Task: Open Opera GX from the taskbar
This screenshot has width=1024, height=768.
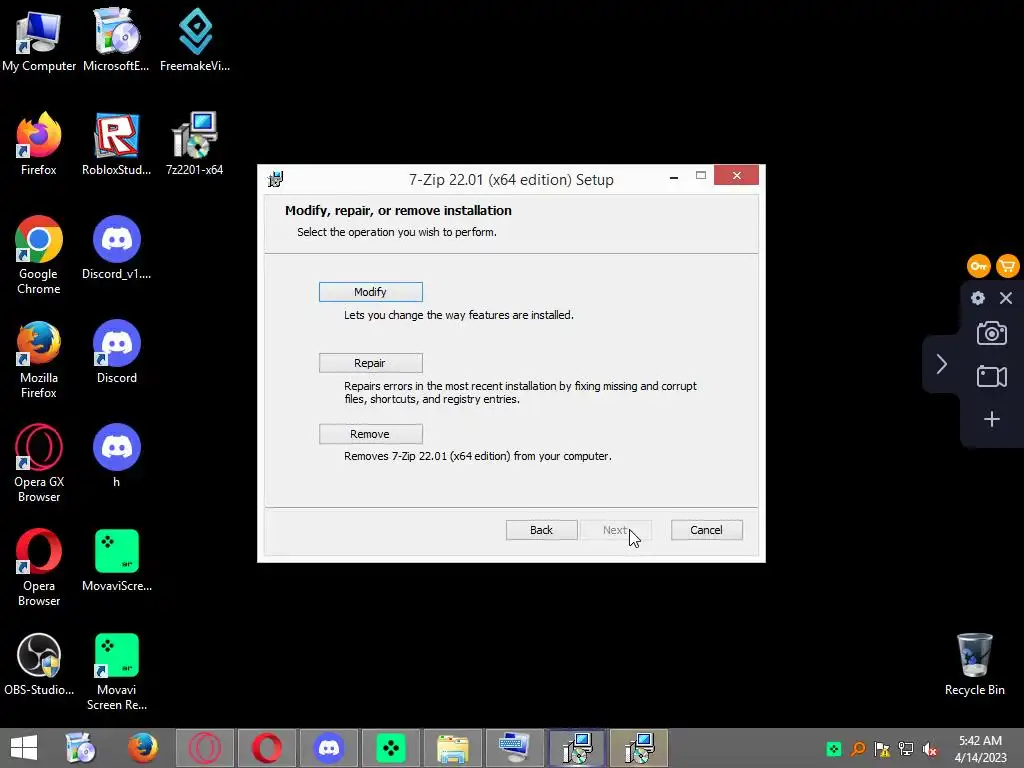Action: 205,748
